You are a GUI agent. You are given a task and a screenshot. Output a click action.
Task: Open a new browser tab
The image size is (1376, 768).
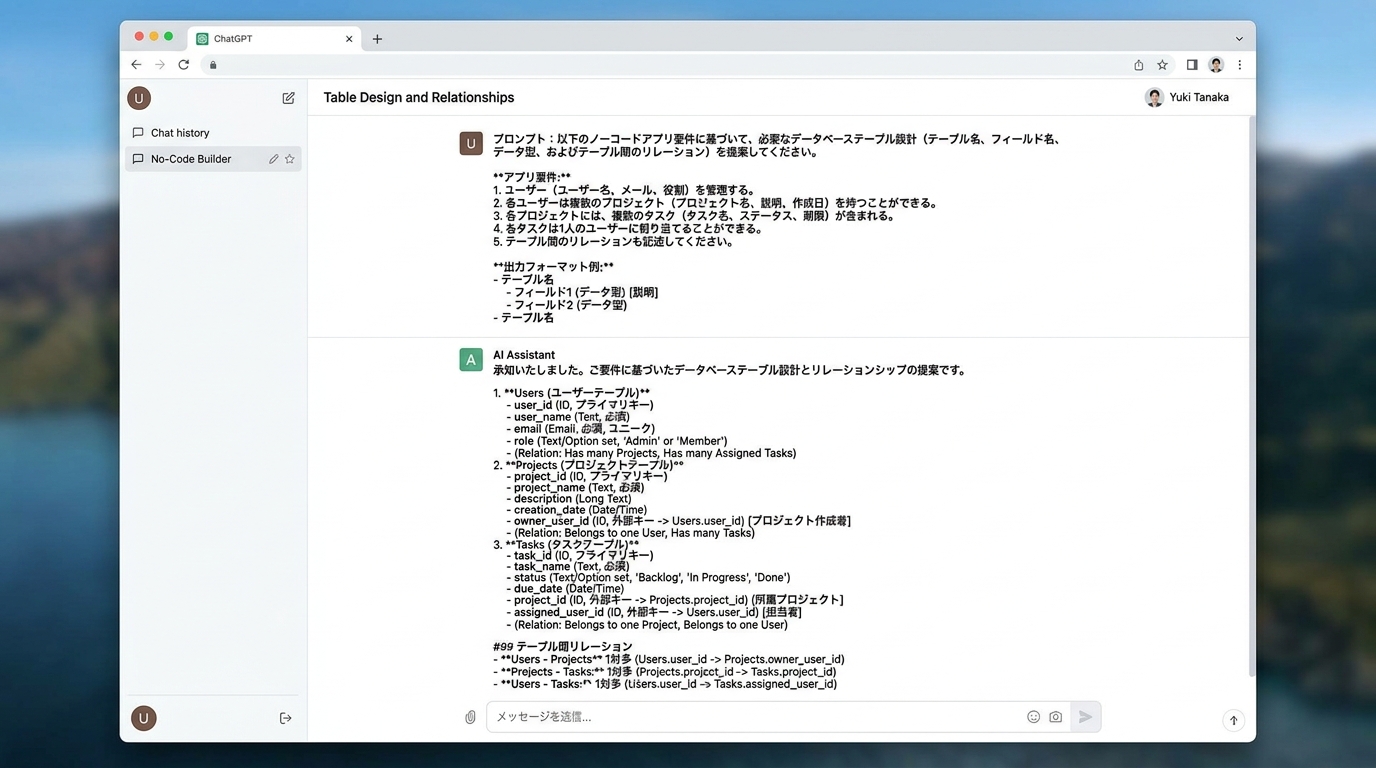[x=377, y=39]
